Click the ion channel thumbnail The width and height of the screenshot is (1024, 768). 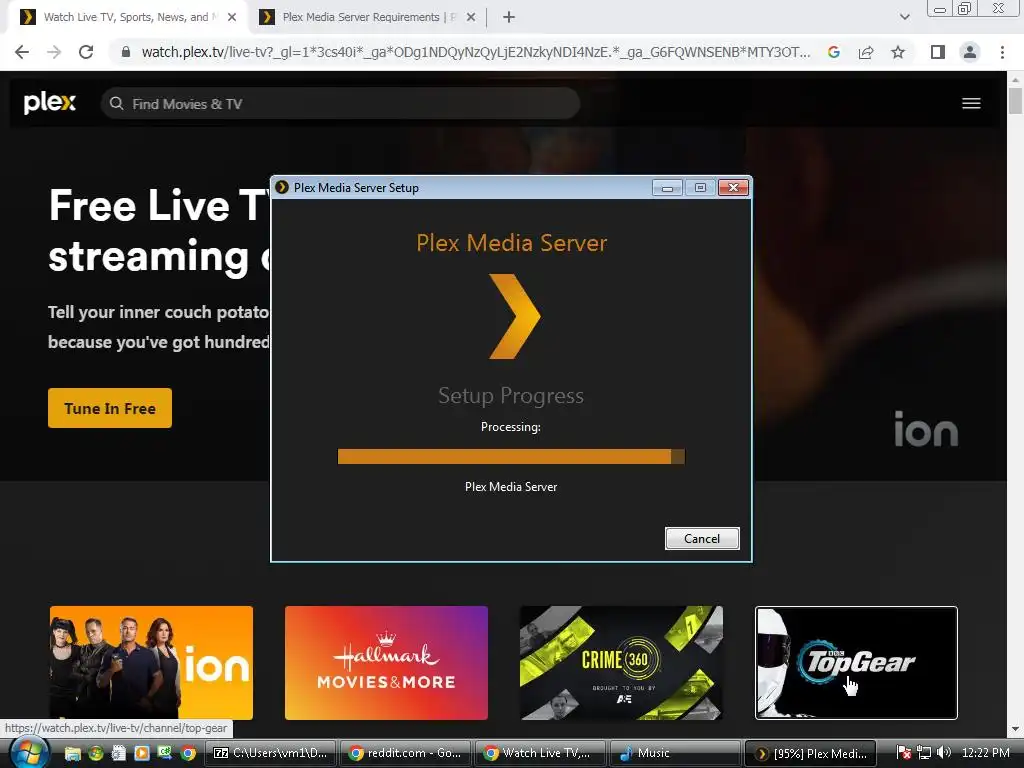[151, 662]
